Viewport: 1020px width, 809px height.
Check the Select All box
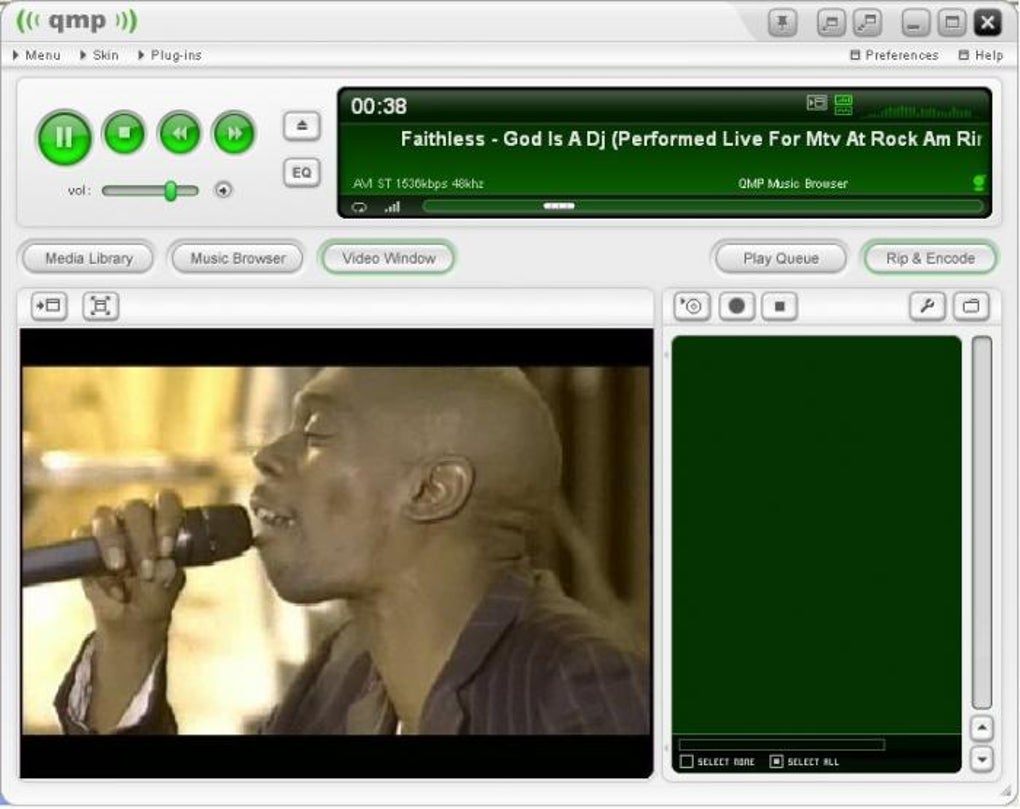[x=776, y=762]
